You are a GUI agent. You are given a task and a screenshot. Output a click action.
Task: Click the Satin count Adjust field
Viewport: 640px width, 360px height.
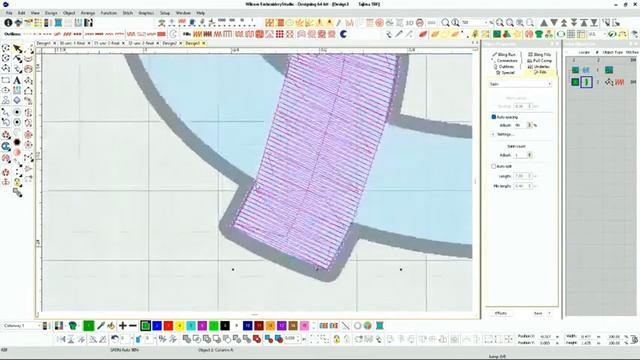pyautogui.click(x=520, y=155)
